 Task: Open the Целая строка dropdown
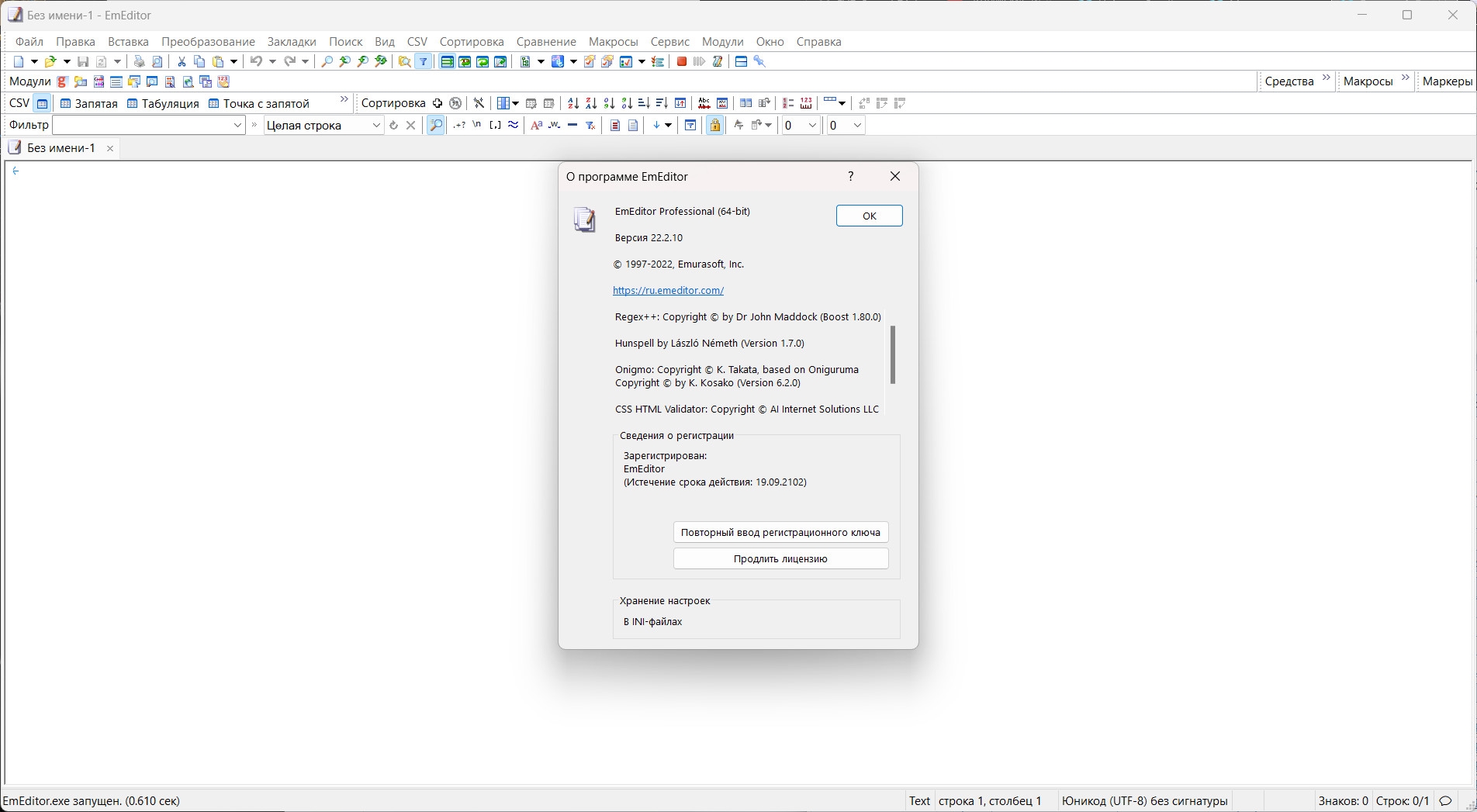(x=376, y=125)
